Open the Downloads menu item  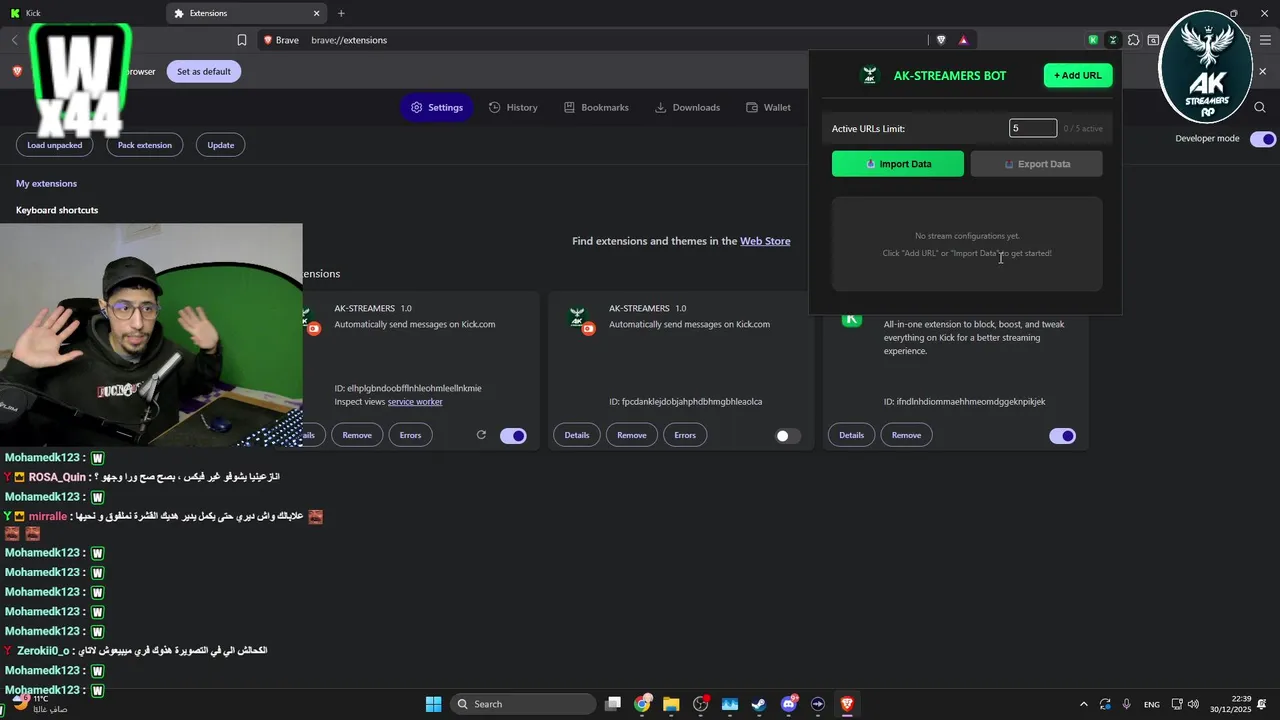687,107
